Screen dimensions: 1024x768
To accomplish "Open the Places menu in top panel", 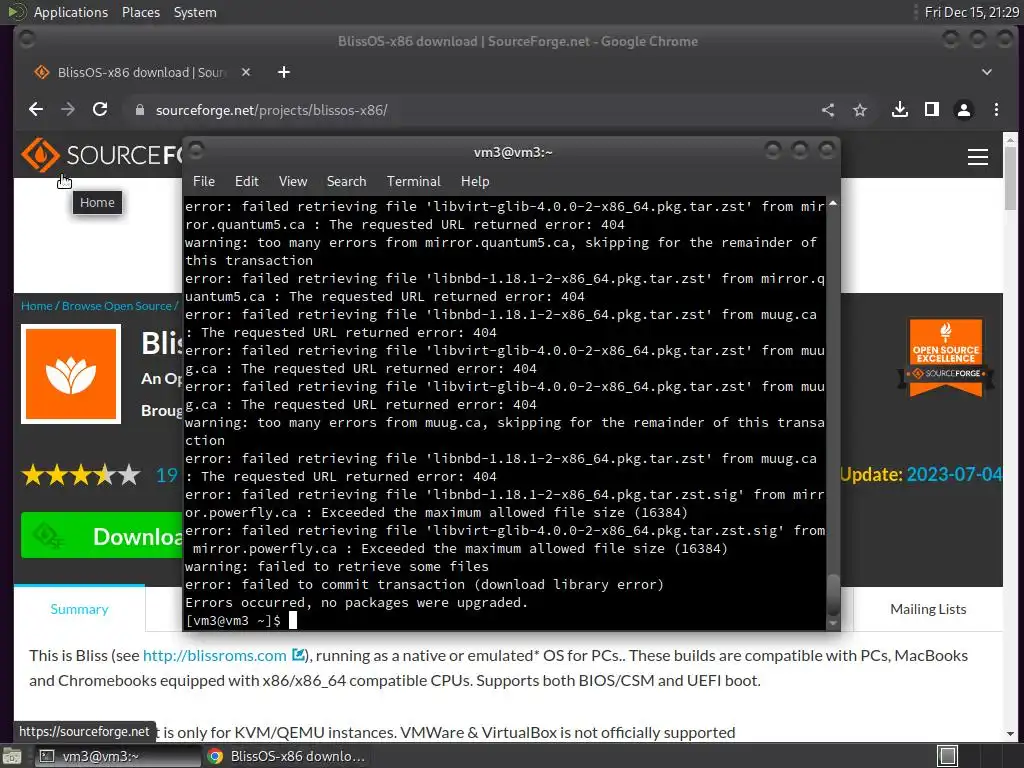I will [140, 12].
